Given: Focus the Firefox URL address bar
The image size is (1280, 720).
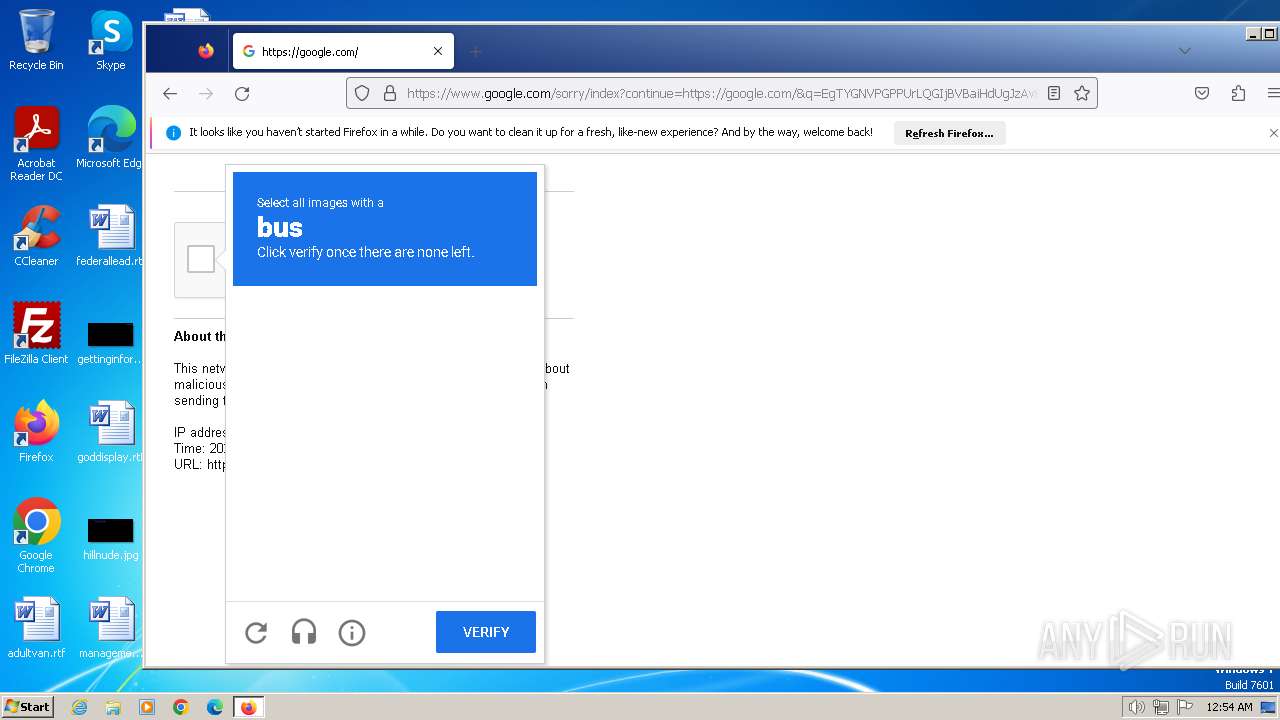Looking at the screenshot, I should tap(722, 93).
